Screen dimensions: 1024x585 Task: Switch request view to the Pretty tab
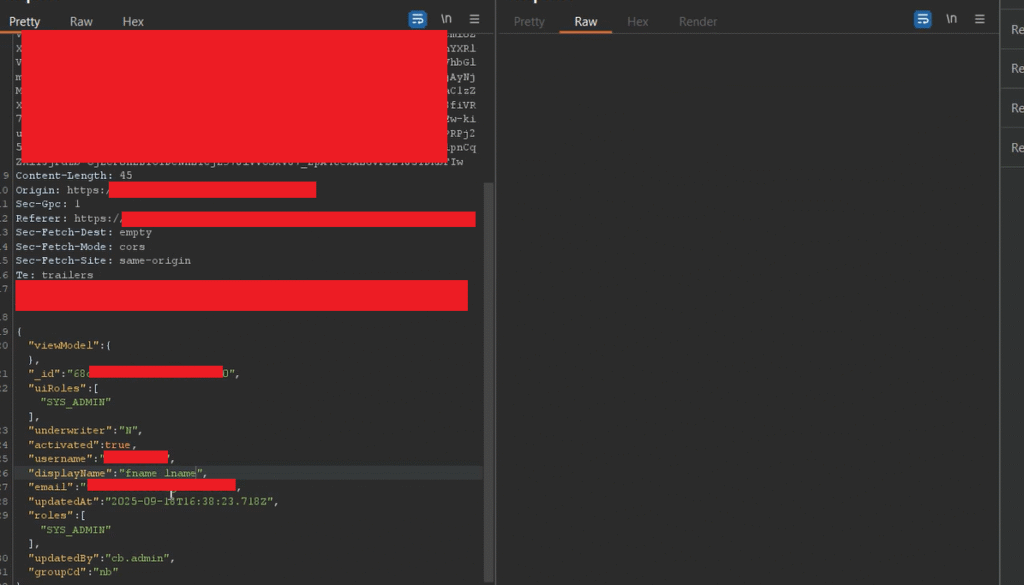(x=25, y=21)
